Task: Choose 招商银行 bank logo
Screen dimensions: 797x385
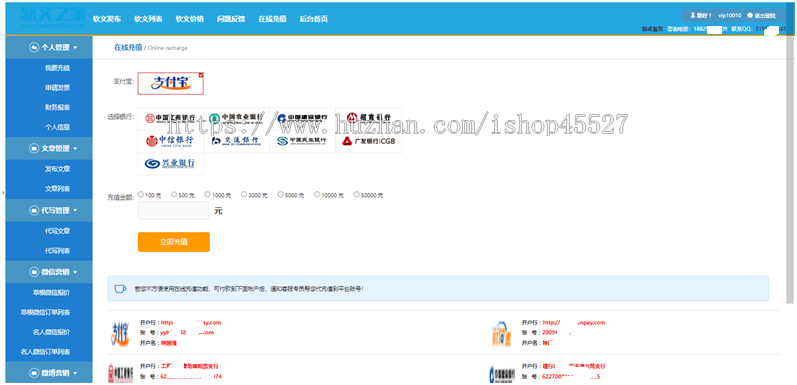Action: tap(369, 119)
